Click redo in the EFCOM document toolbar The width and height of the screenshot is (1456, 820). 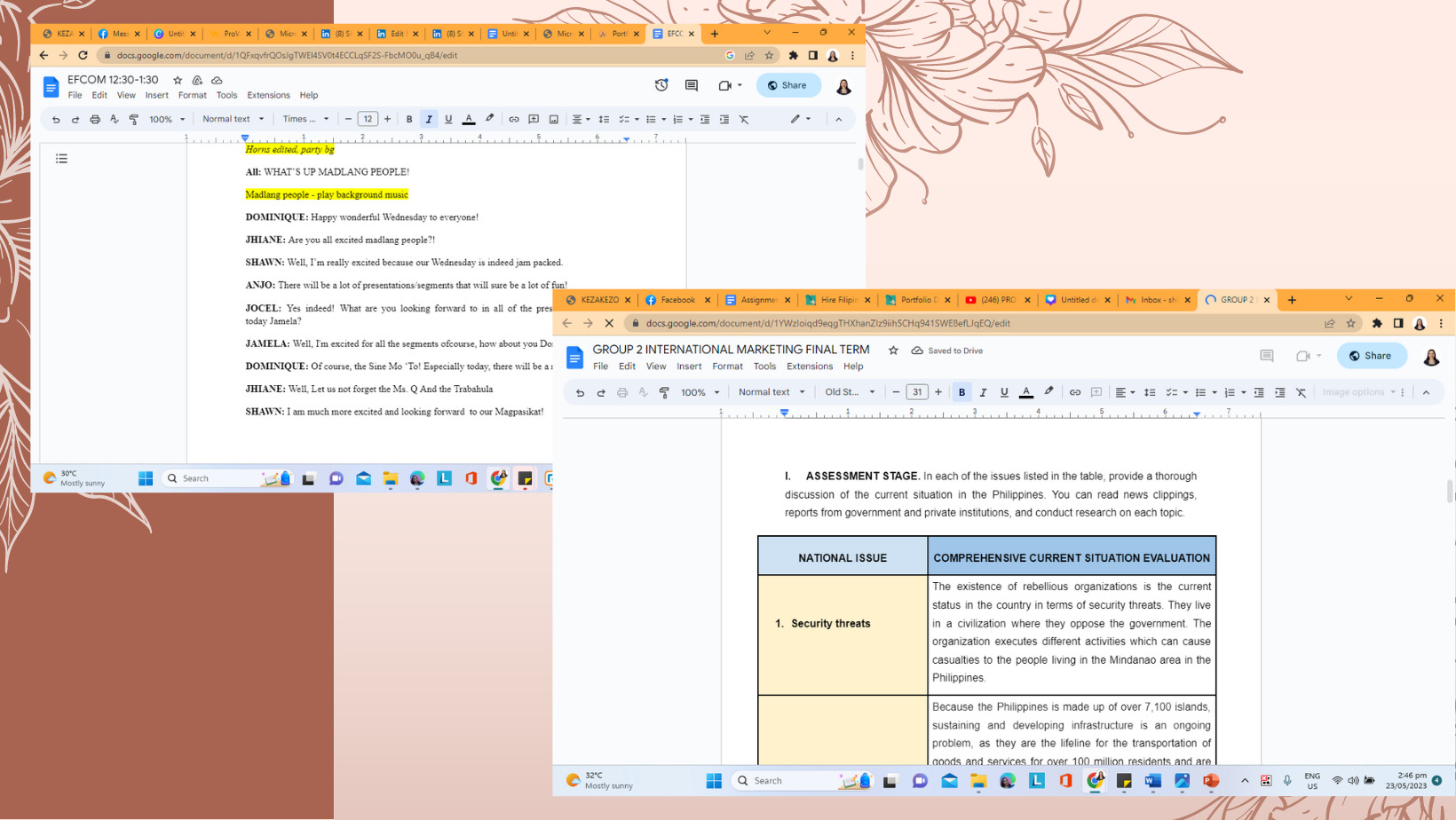pos(75,119)
